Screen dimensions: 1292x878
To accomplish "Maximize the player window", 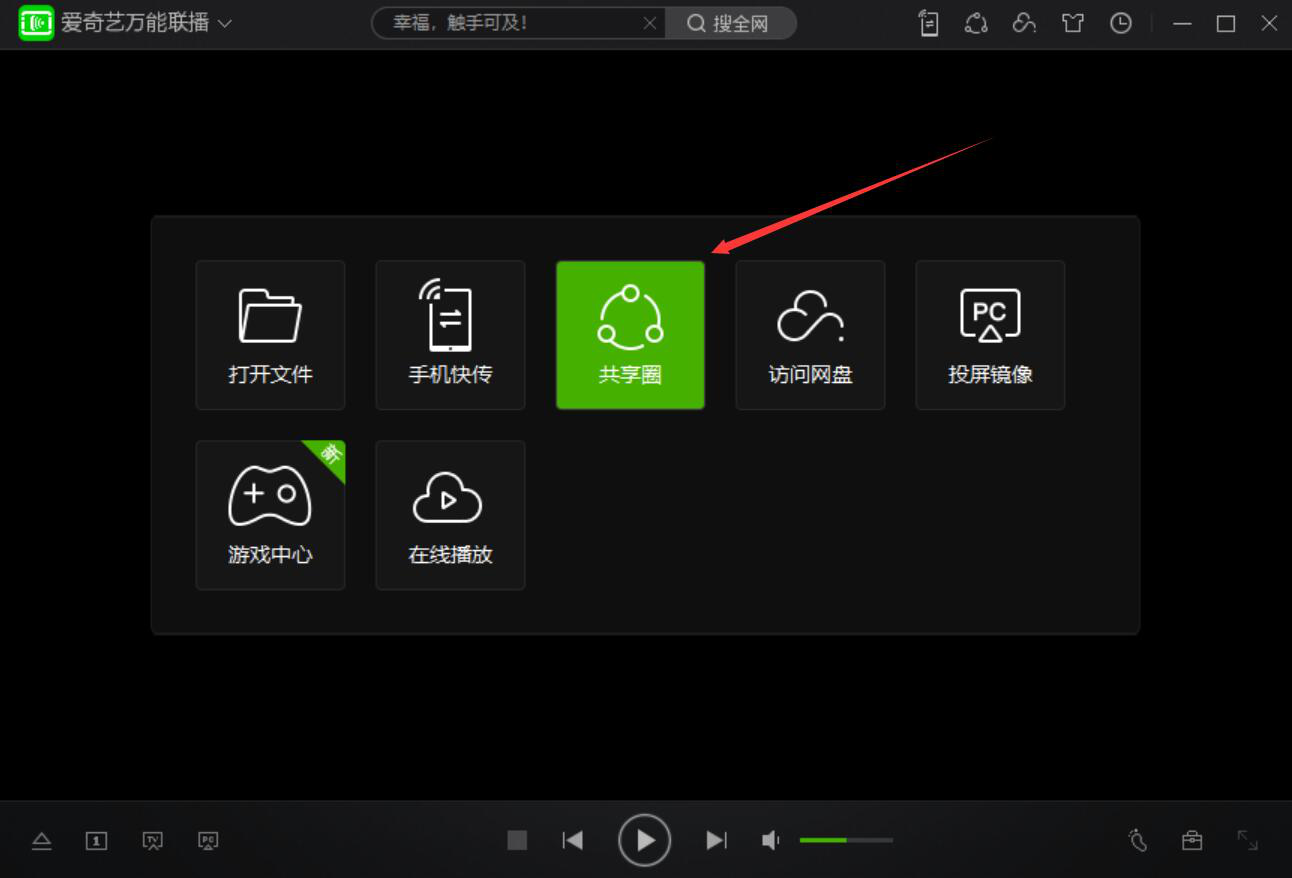I will (x=1226, y=23).
